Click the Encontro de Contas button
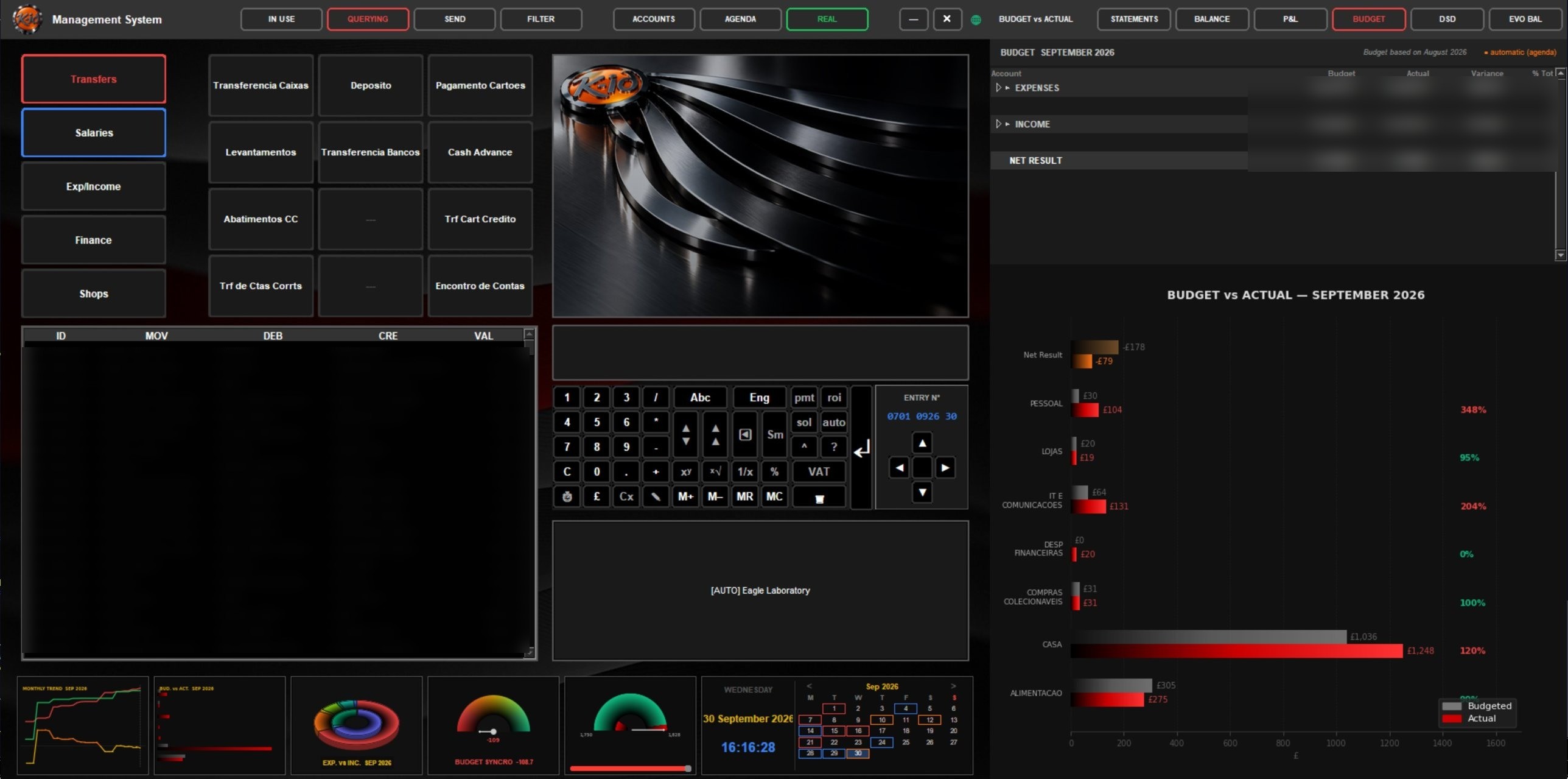This screenshot has height=779, width=1568. click(x=480, y=286)
